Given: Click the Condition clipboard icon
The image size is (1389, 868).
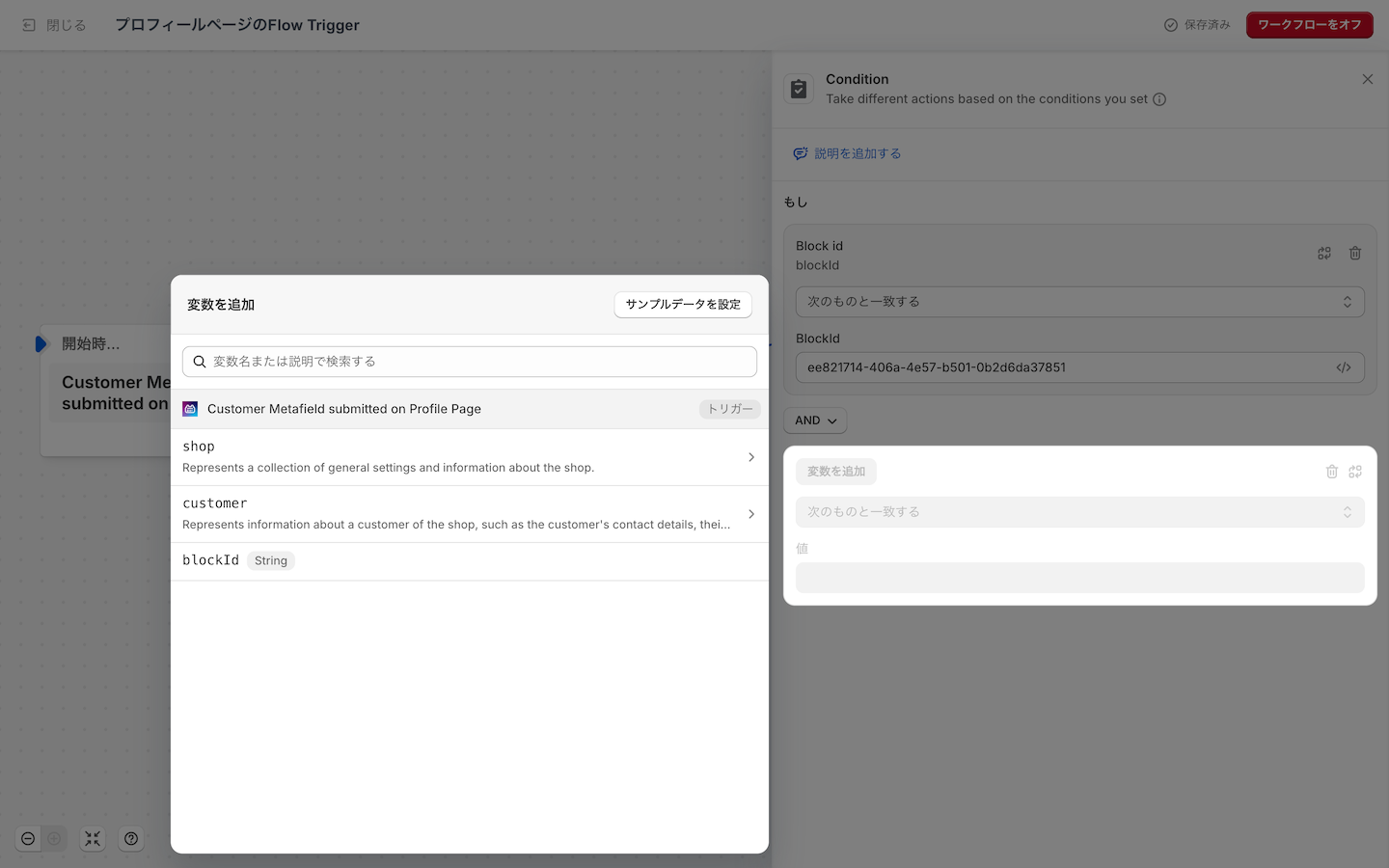Looking at the screenshot, I should 799,89.
